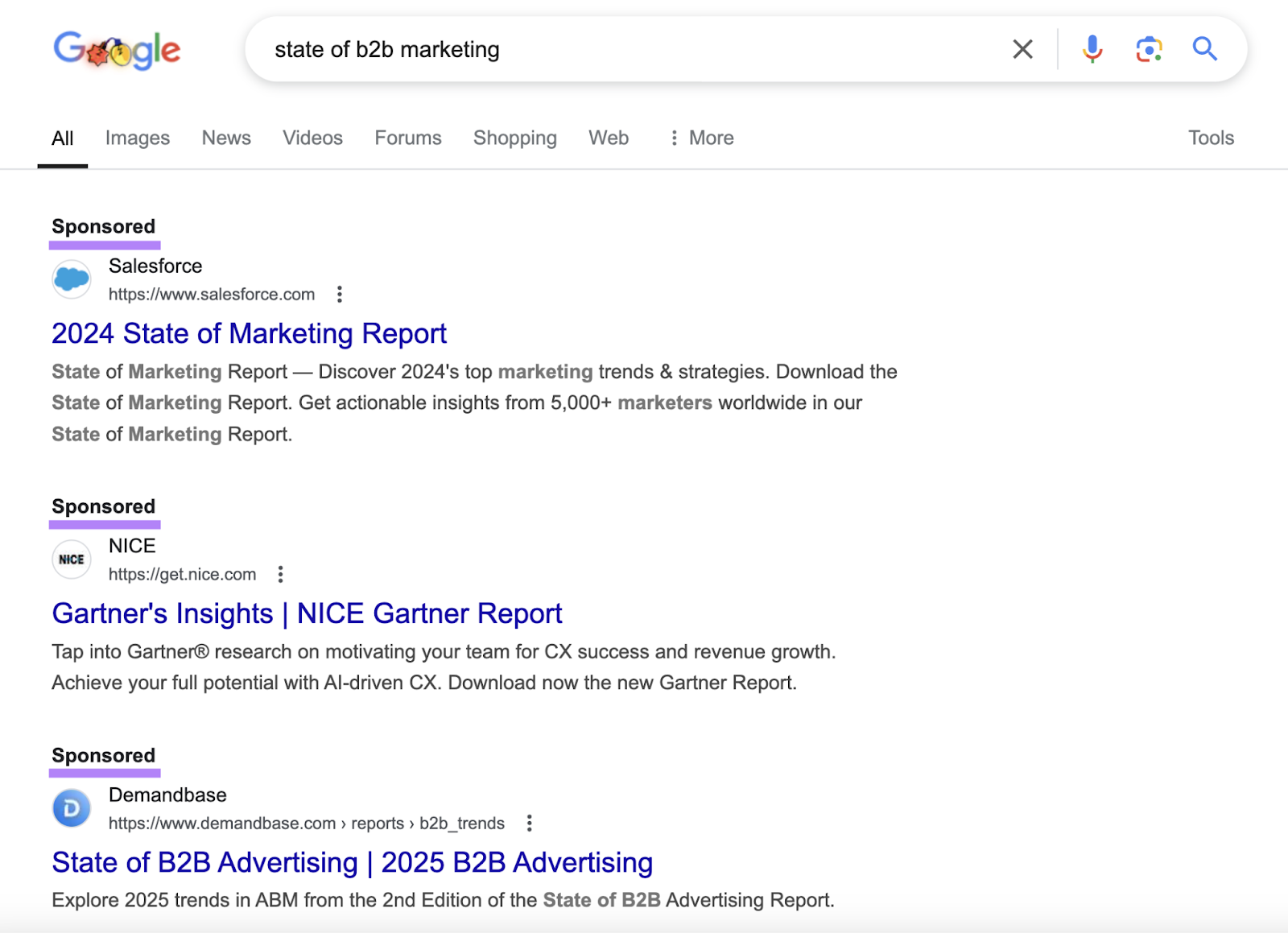Open the NICE ad options three-dot menu
Screen dimensions: 1288x933
pos(280,575)
